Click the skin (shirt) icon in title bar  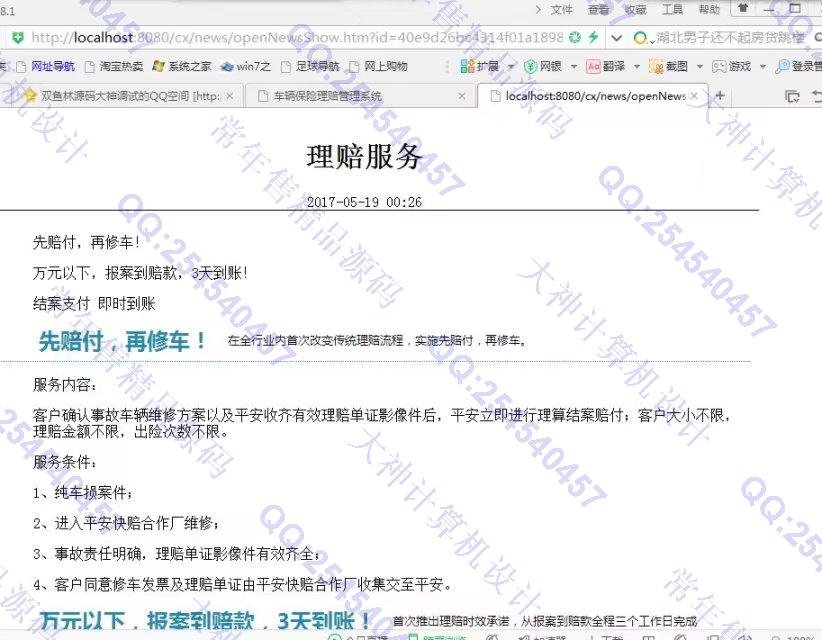tap(743, 8)
